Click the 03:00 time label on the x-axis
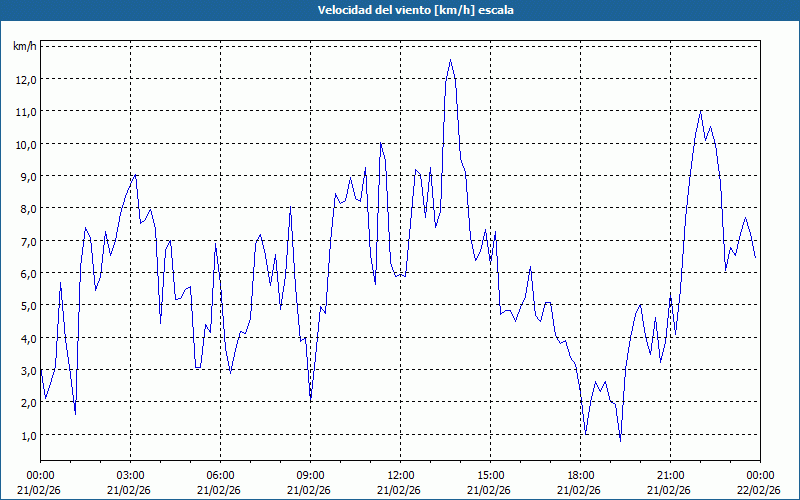 [130, 475]
